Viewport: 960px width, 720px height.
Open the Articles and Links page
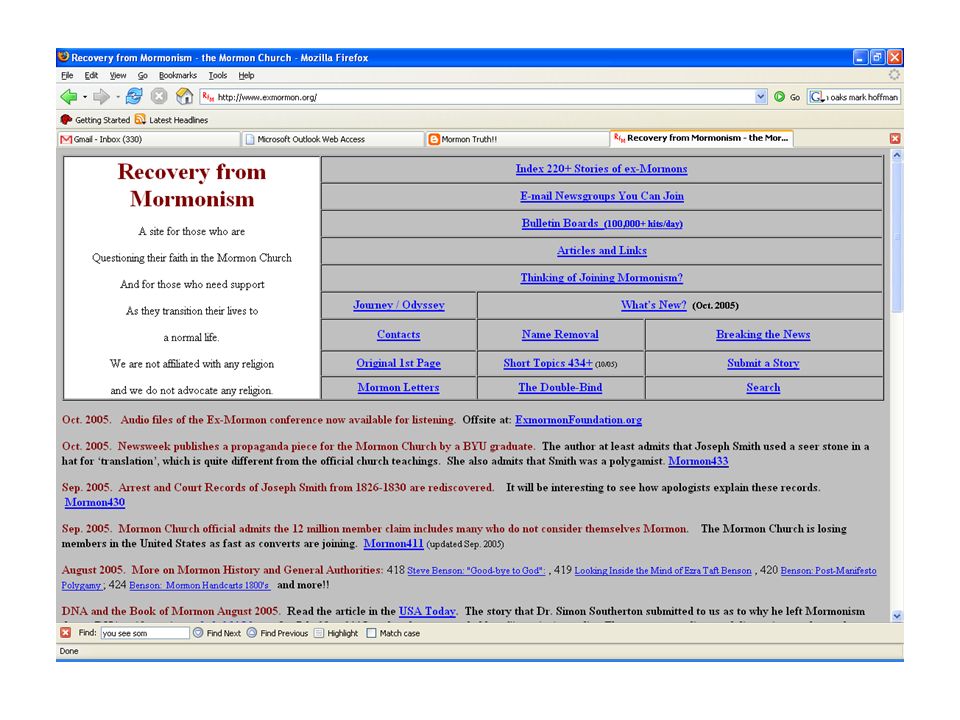pos(602,250)
